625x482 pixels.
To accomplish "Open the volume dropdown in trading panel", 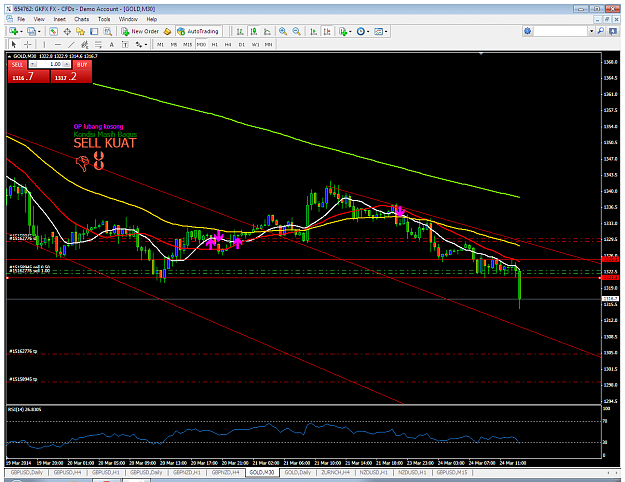I will click(33, 64).
